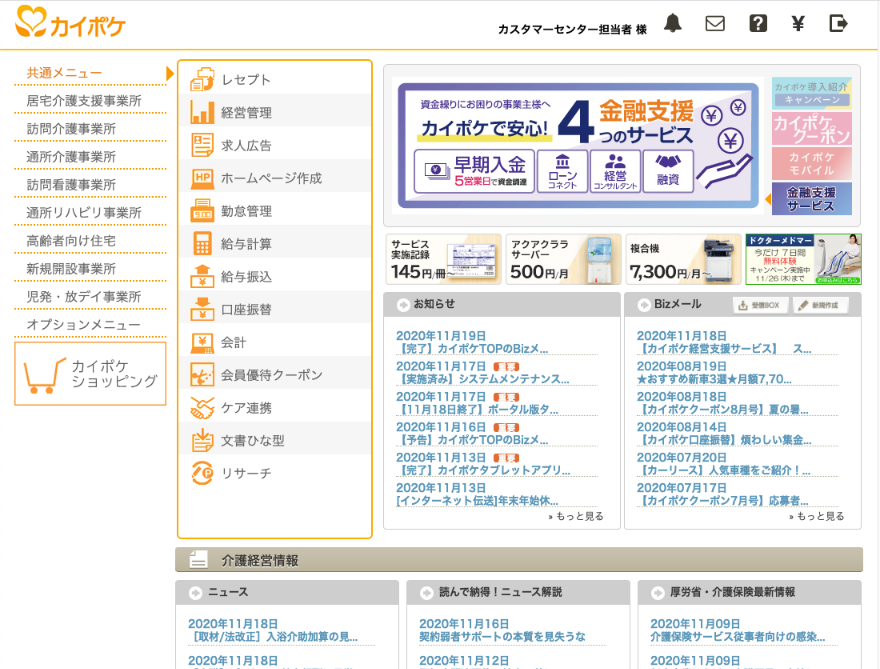
Task: Click the アクアクララサーバー 500円 ad
Action: [x=563, y=259]
